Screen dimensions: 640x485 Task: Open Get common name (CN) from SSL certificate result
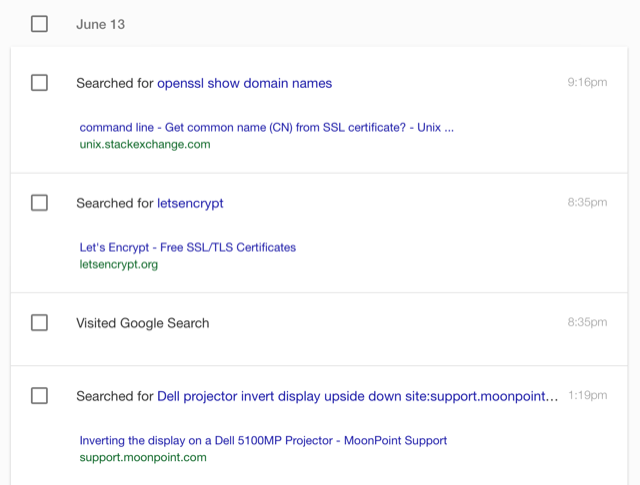(267, 127)
